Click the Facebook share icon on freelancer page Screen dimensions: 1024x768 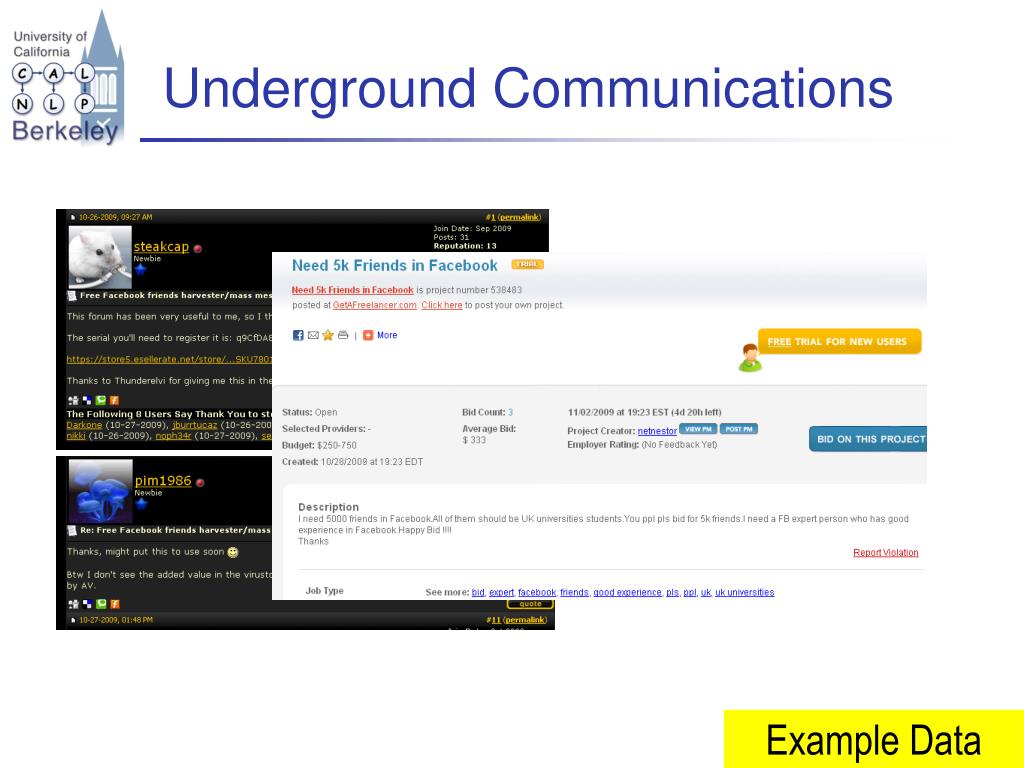pyautogui.click(x=298, y=335)
